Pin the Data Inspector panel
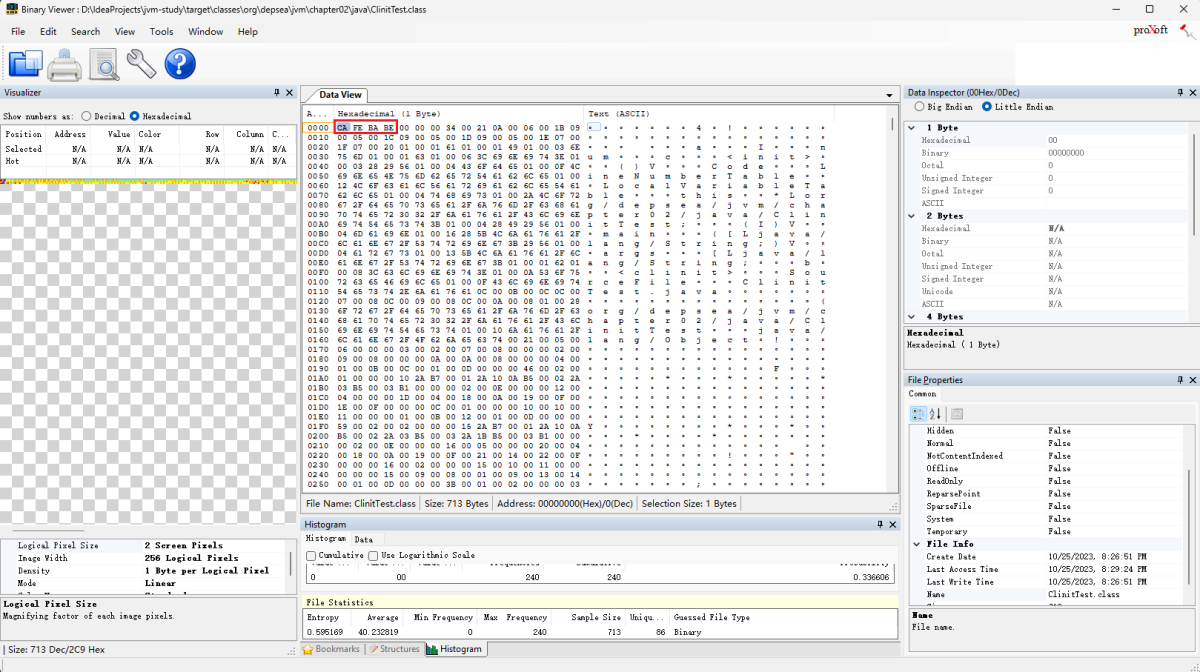Screen dimensions: 1200x672 (x=1179, y=93)
